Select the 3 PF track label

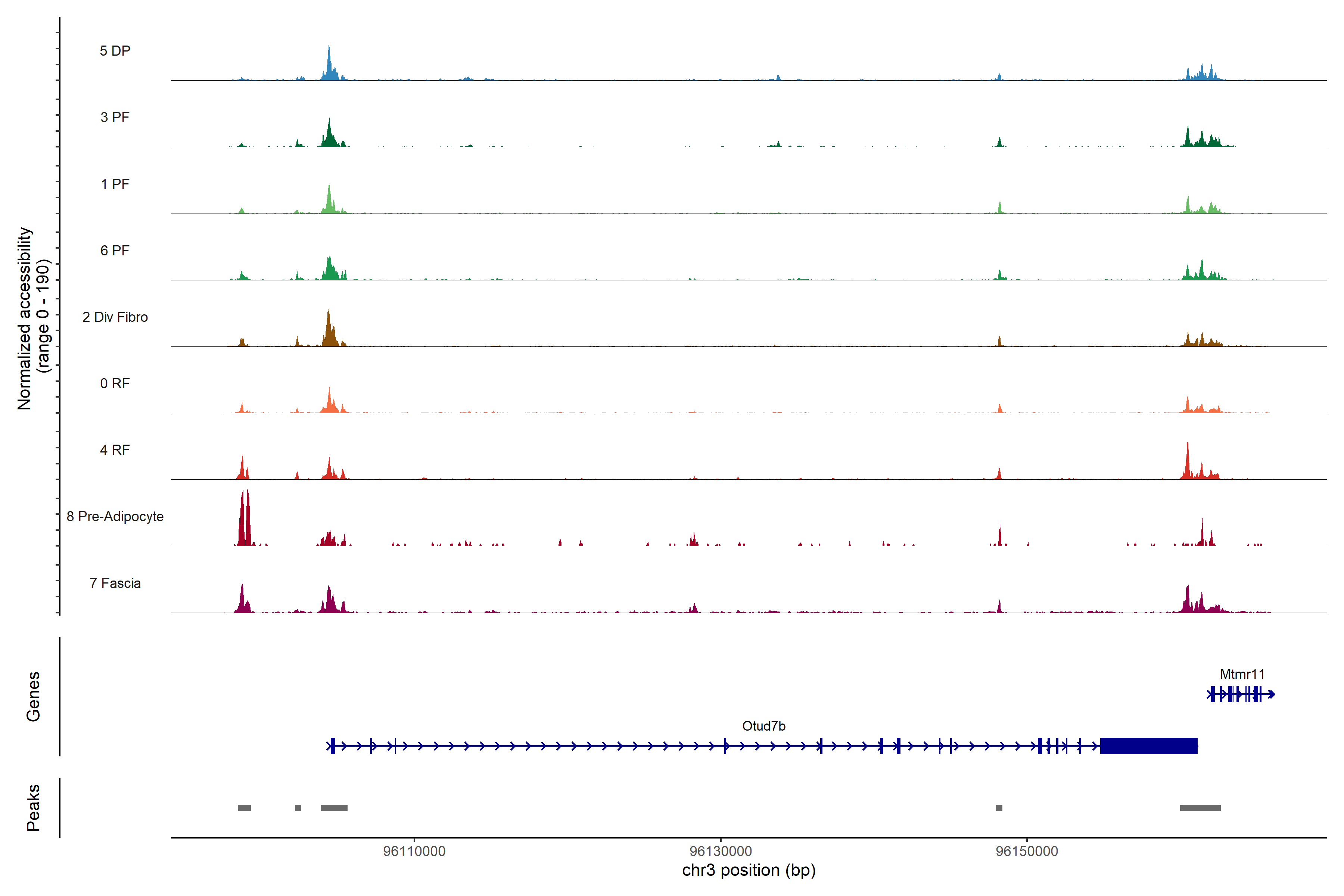pyautogui.click(x=115, y=117)
